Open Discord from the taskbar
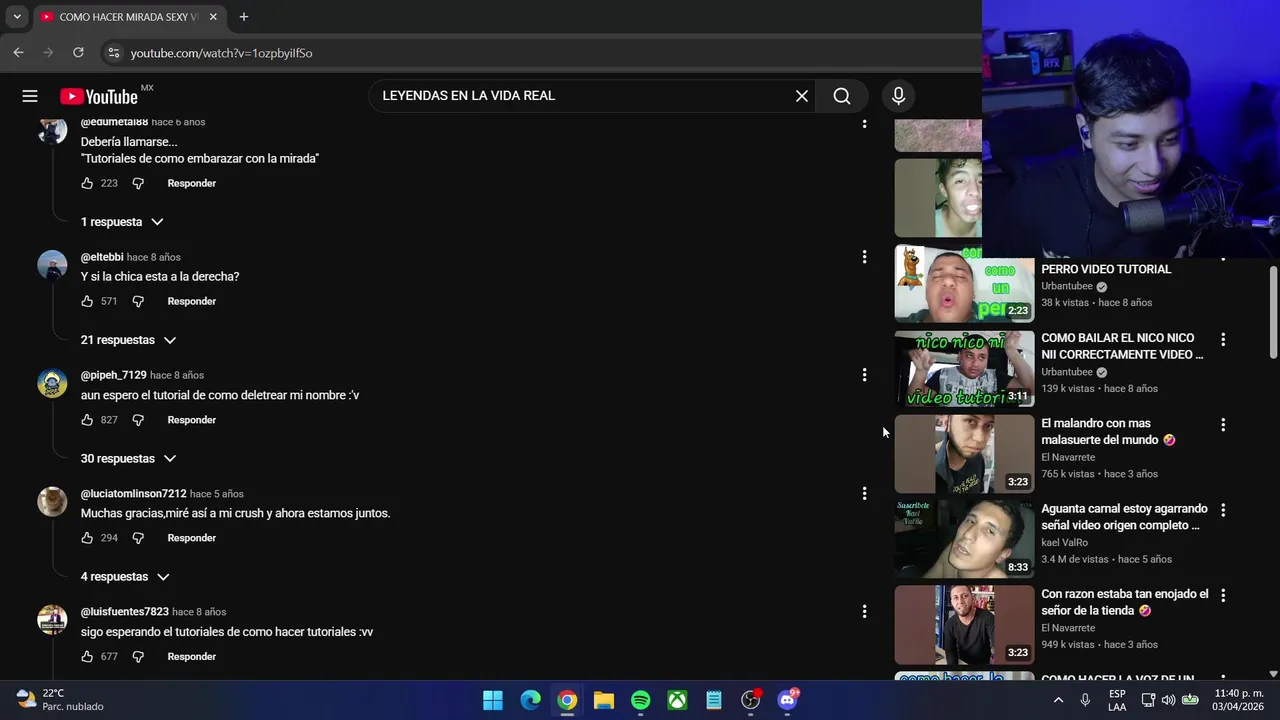 coord(788,700)
